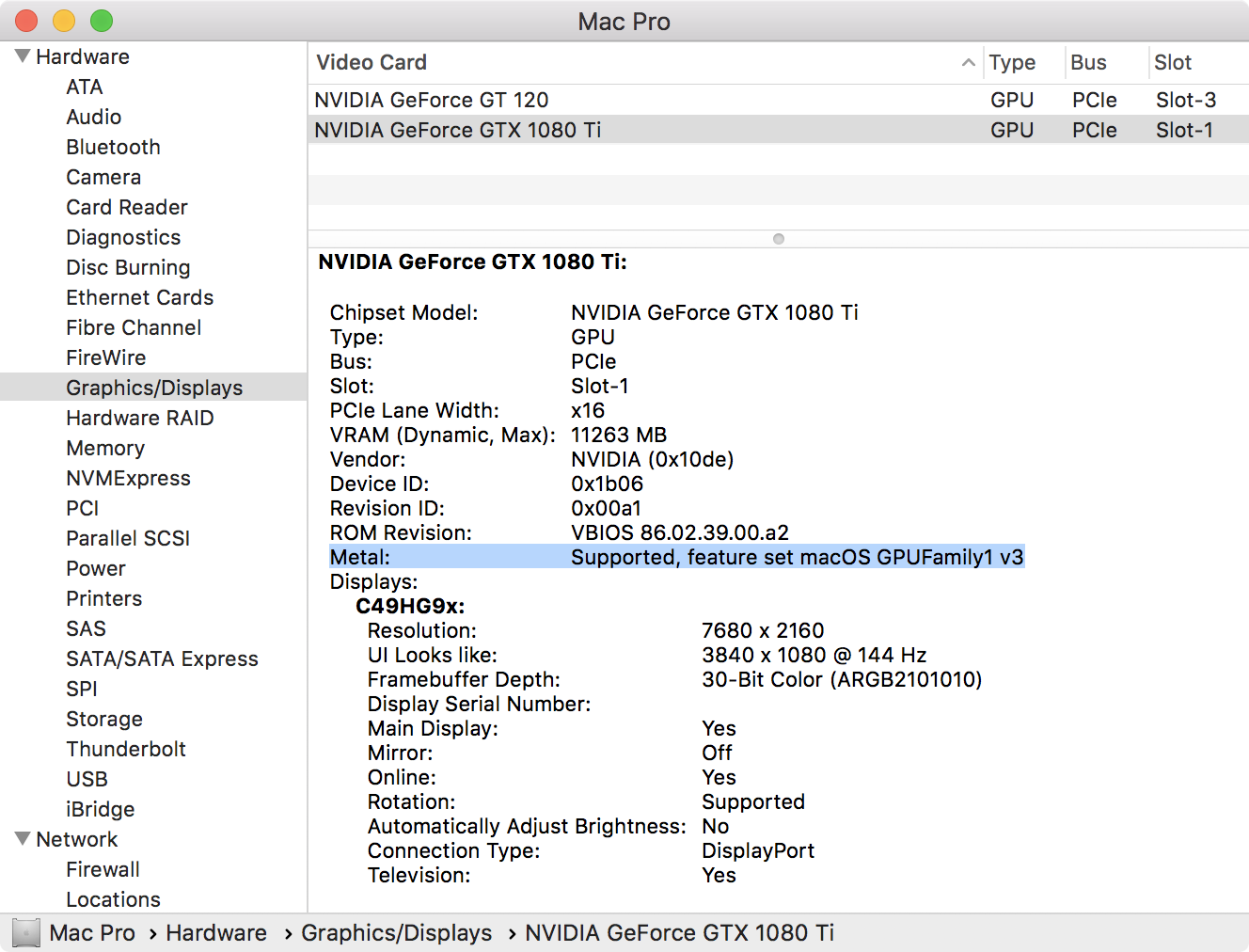Image resolution: width=1249 pixels, height=952 pixels.
Task: Open Locations under Network
Action: tap(113, 899)
